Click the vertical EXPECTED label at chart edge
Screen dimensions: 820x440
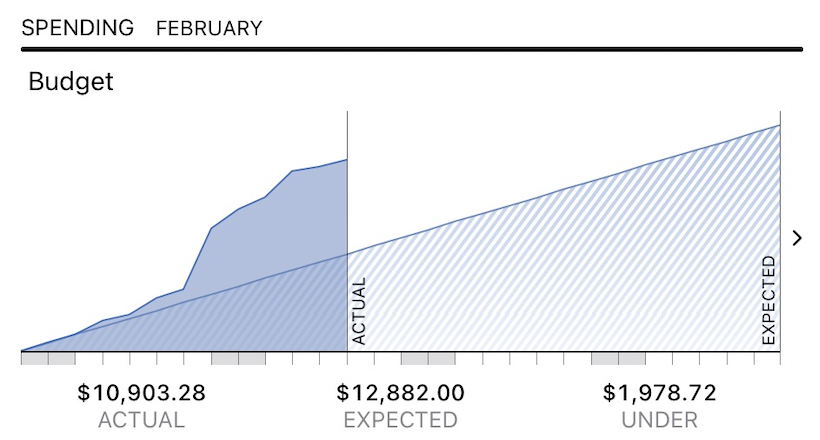769,300
